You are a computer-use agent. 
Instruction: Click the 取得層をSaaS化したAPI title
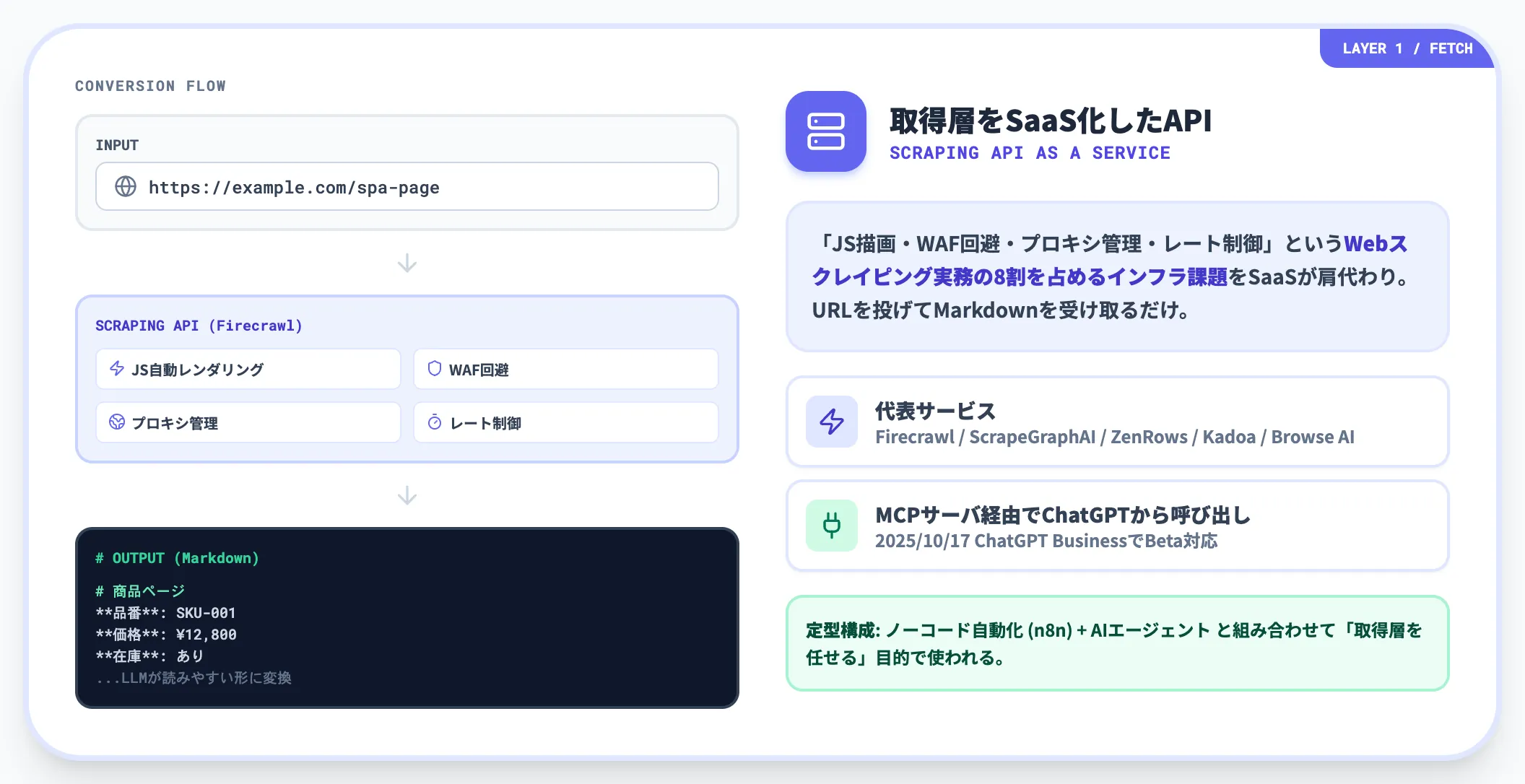(x=1051, y=121)
